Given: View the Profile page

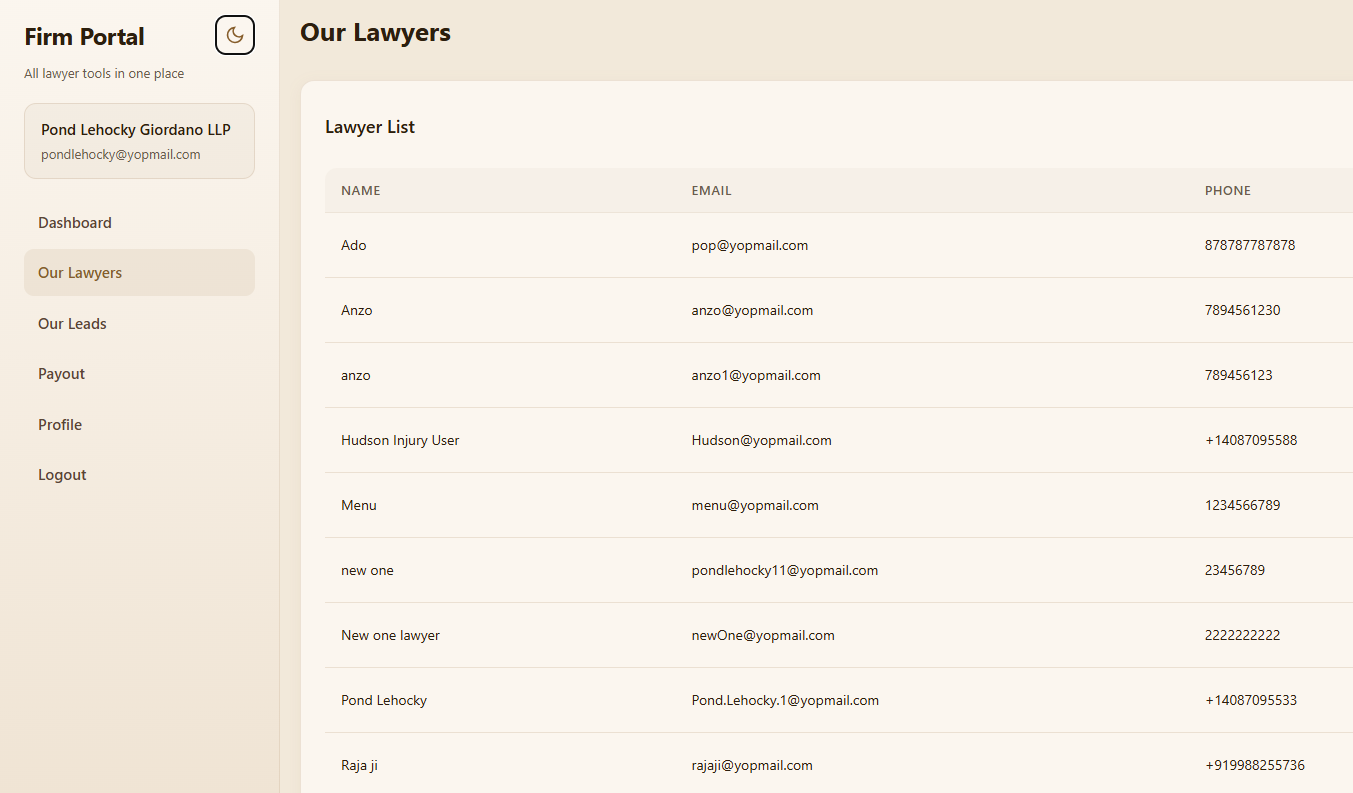Looking at the screenshot, I should tap(60, 424).
